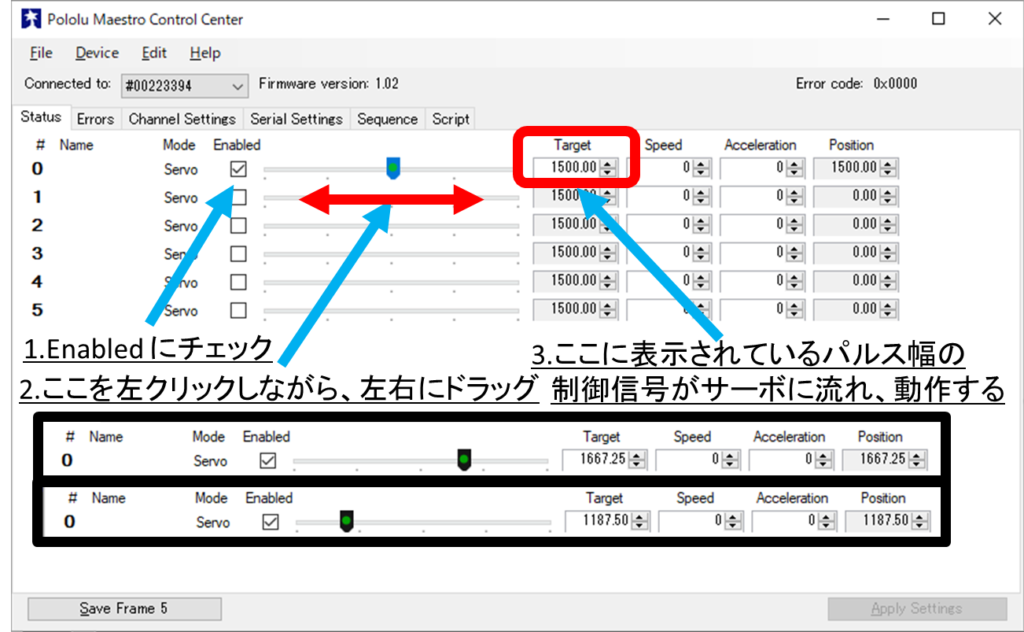
Task: Click the 'Position' column header
Action: (851, 145)
